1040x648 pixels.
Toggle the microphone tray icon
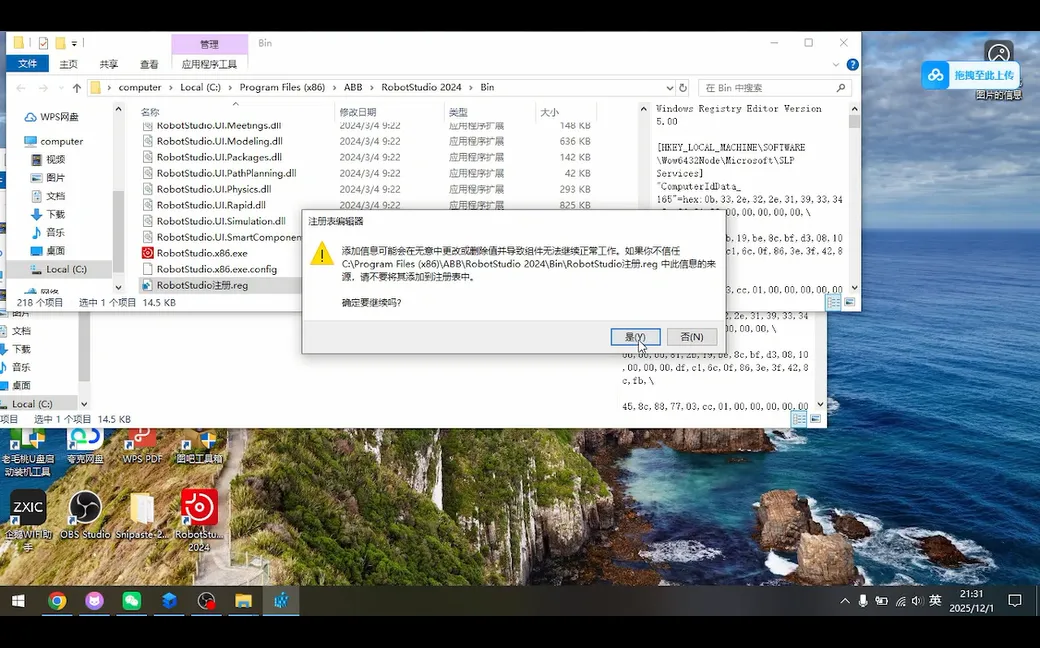coord(863,601)
